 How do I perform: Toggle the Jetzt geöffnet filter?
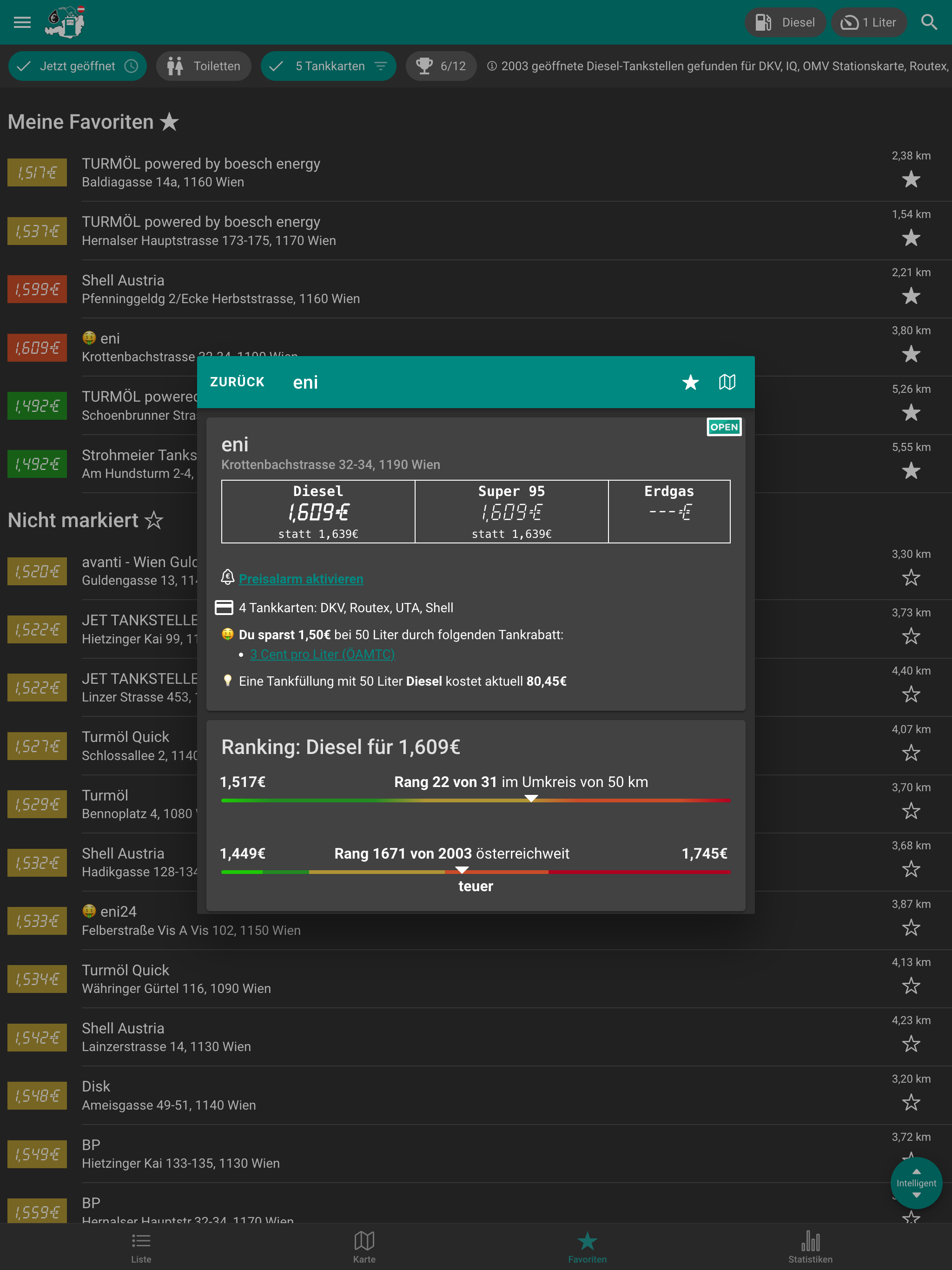point(78,66)
